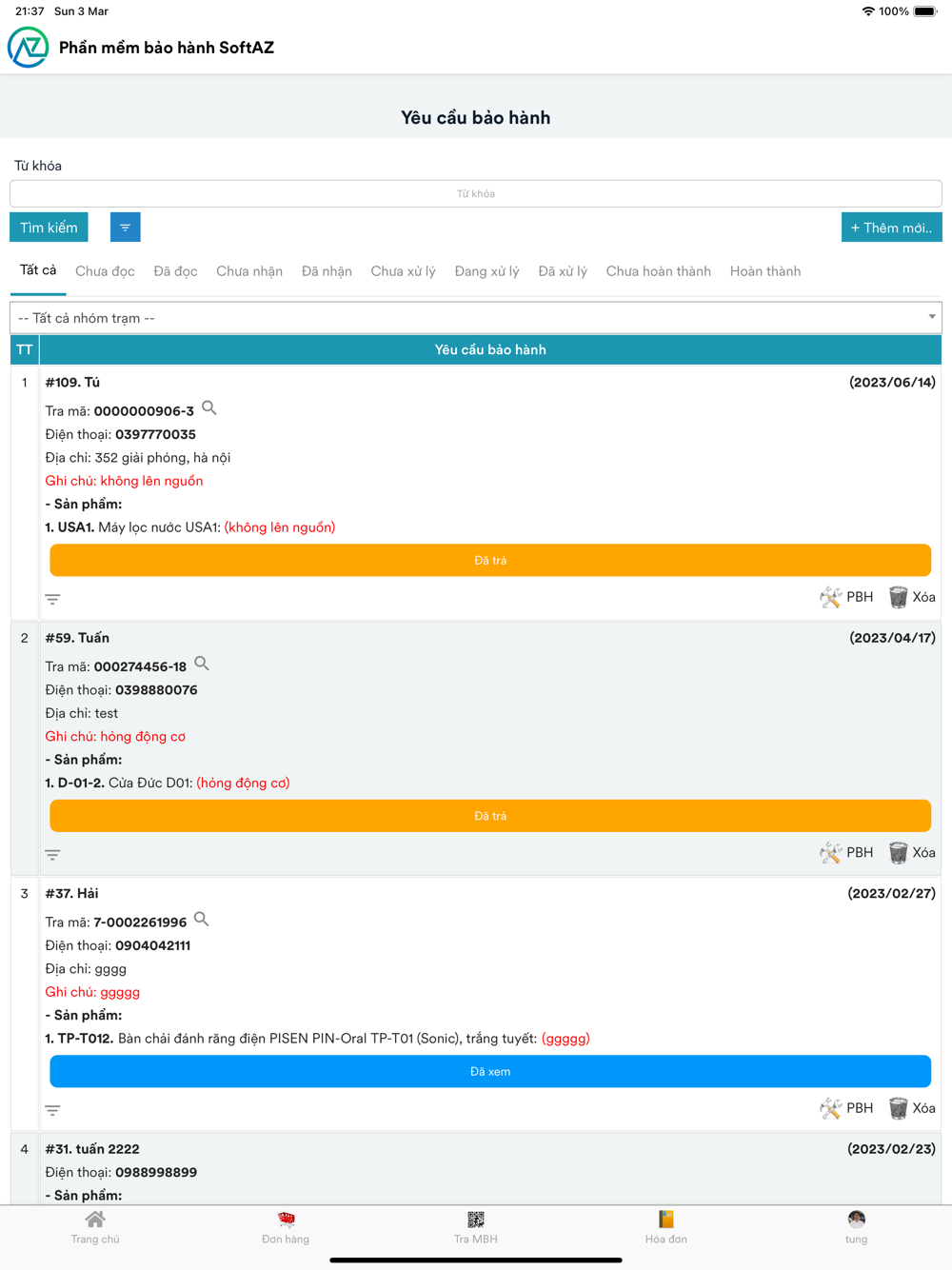Tap the battery status icon

(x=925, y=11)
